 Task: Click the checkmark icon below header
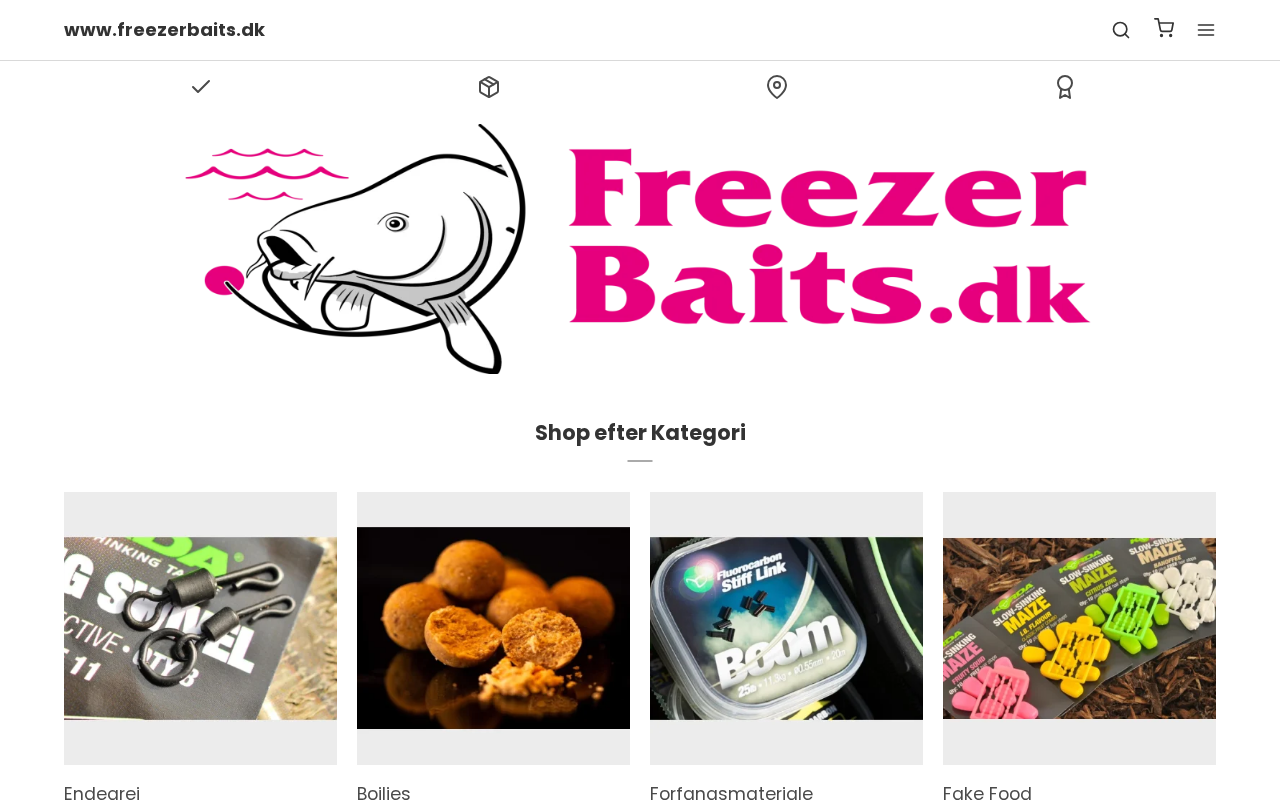201,86
